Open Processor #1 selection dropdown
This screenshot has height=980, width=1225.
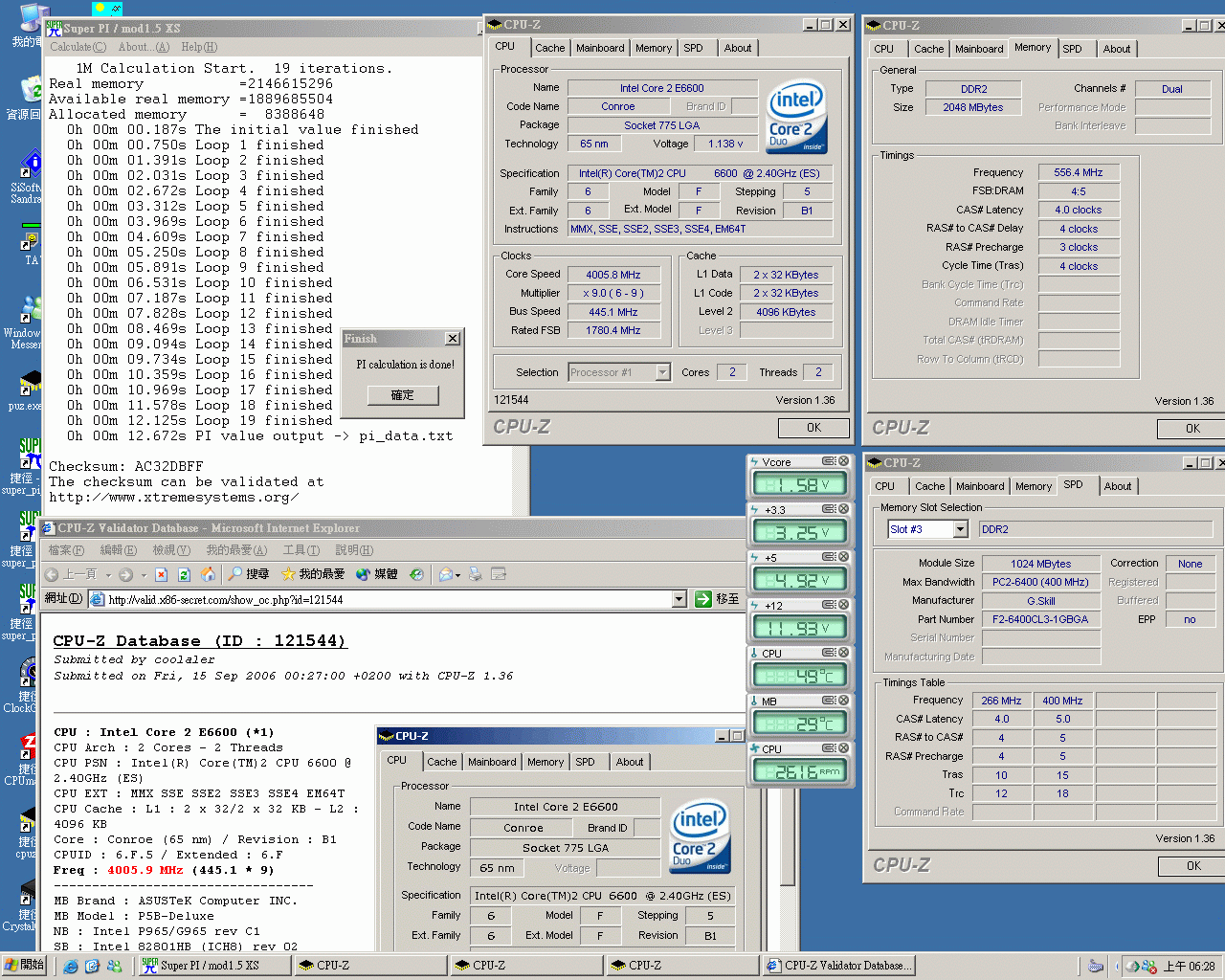point(662,372)
